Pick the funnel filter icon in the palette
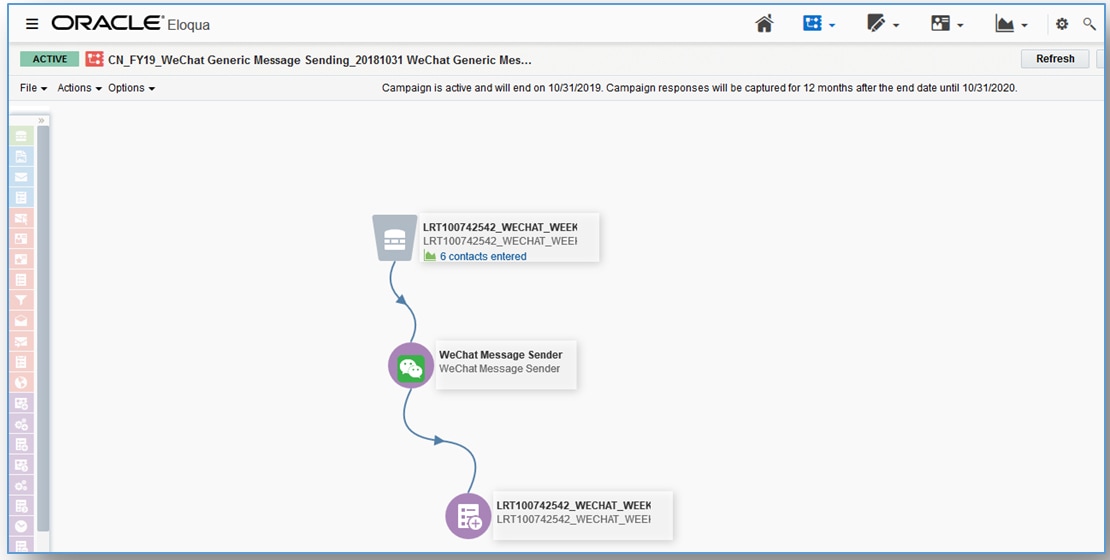The height and width of the screenshot is (560, 1110). 21,299
